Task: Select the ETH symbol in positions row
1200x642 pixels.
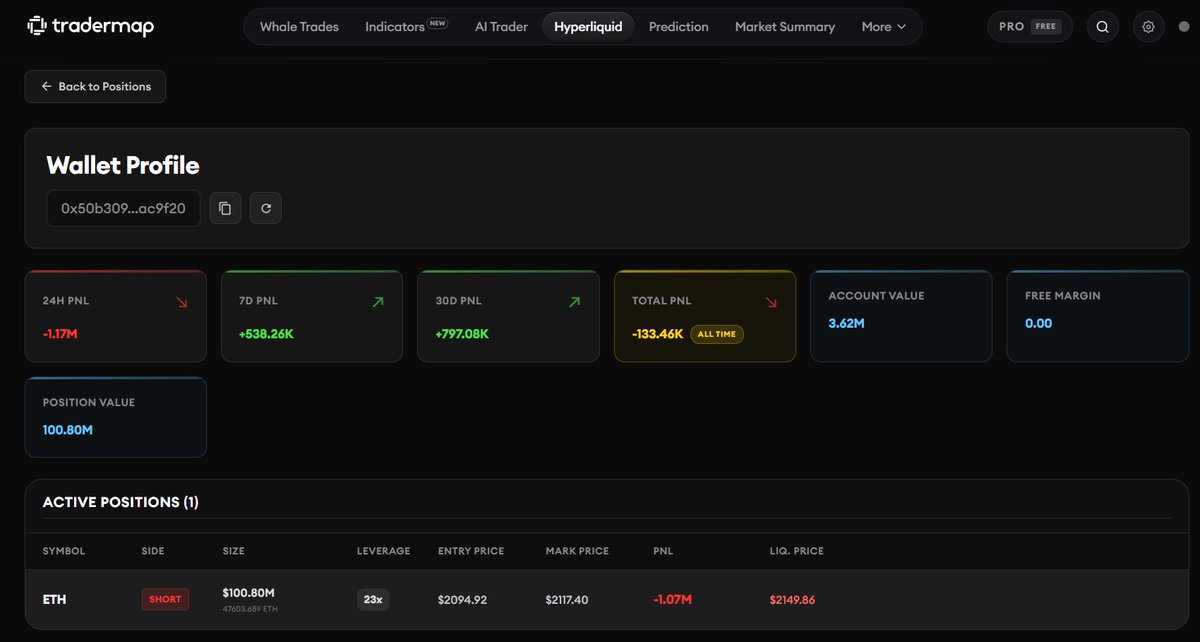Action: [x=54, y=600]
